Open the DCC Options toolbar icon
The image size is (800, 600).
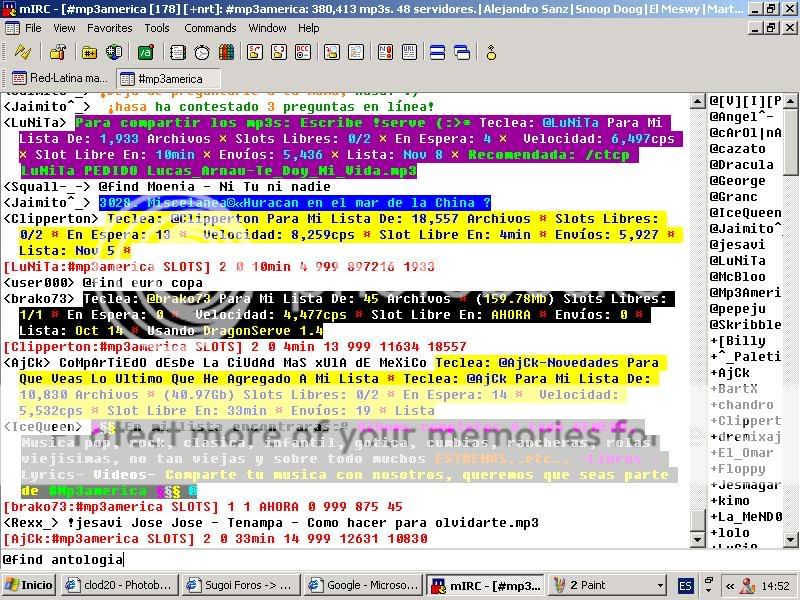click(x=303, y=52)
